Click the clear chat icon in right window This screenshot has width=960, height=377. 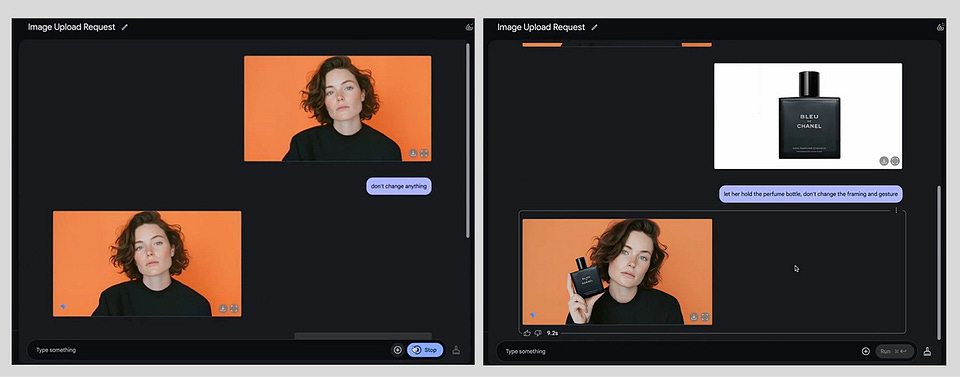(928, 351)
